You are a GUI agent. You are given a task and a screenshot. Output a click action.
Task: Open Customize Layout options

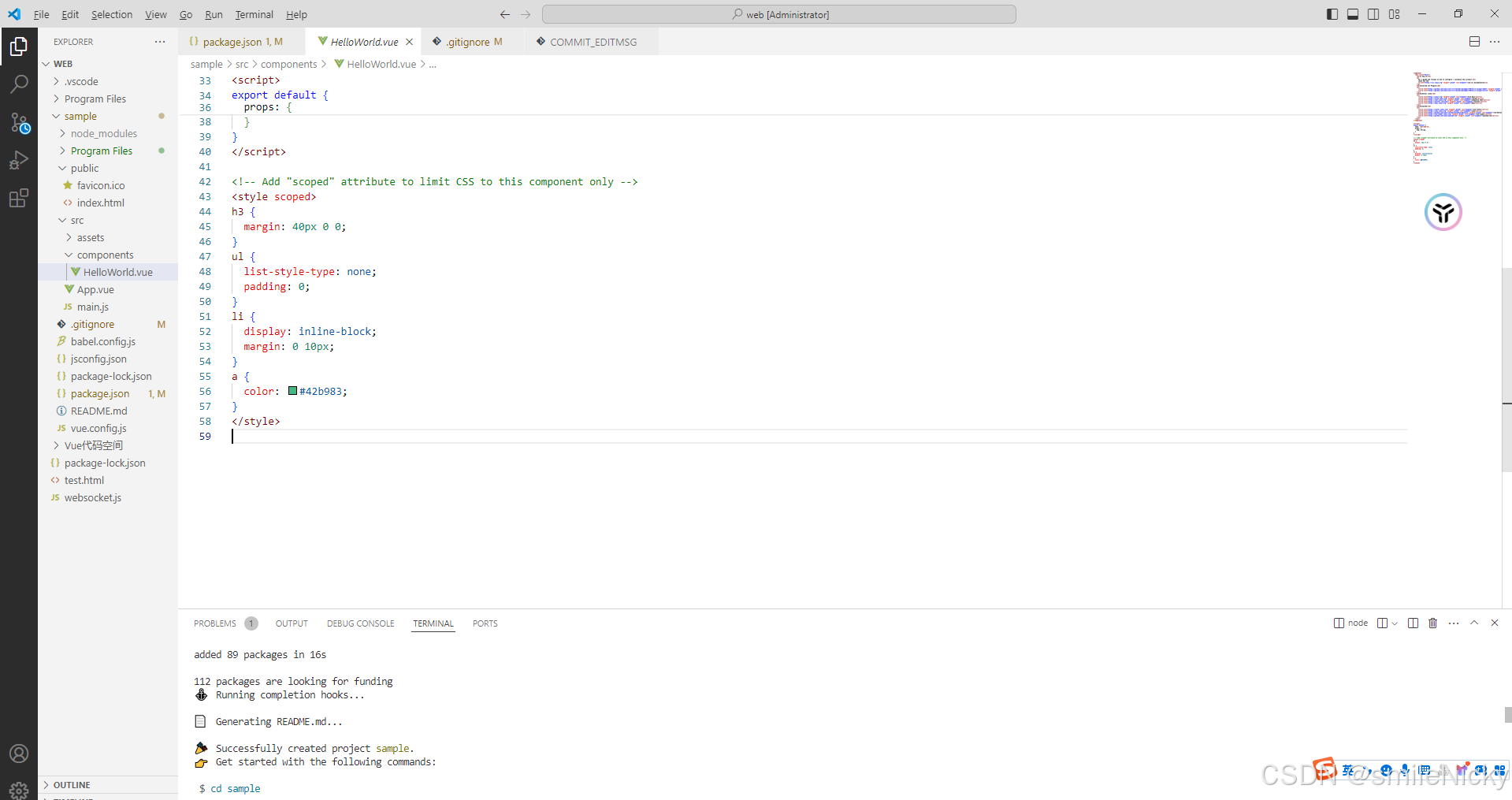[1395, 14]
